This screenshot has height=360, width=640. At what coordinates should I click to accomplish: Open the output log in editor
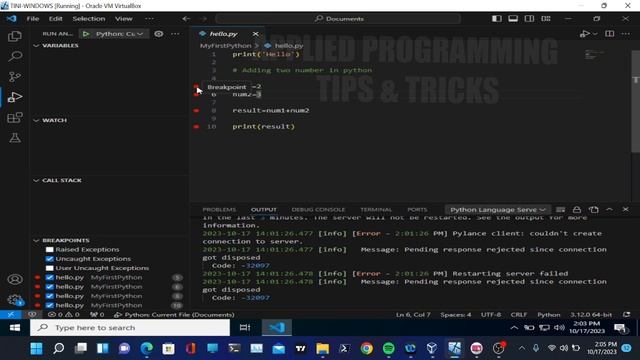tap(593, 209)
